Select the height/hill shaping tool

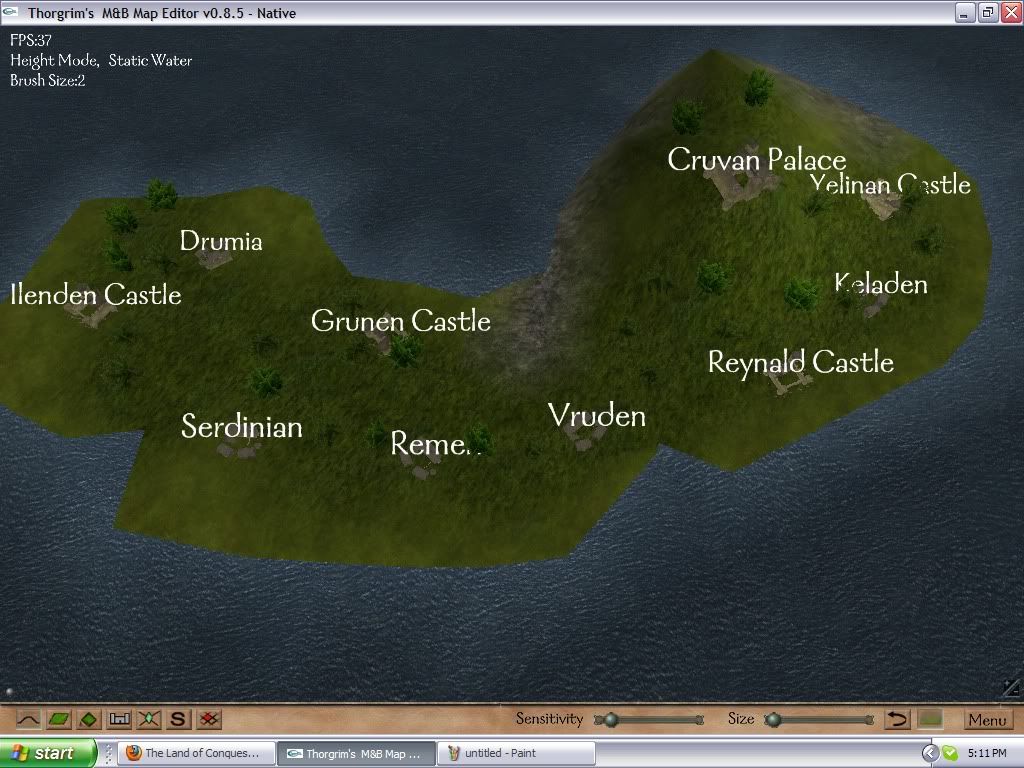pyautogui.click(x=27, y=718)
